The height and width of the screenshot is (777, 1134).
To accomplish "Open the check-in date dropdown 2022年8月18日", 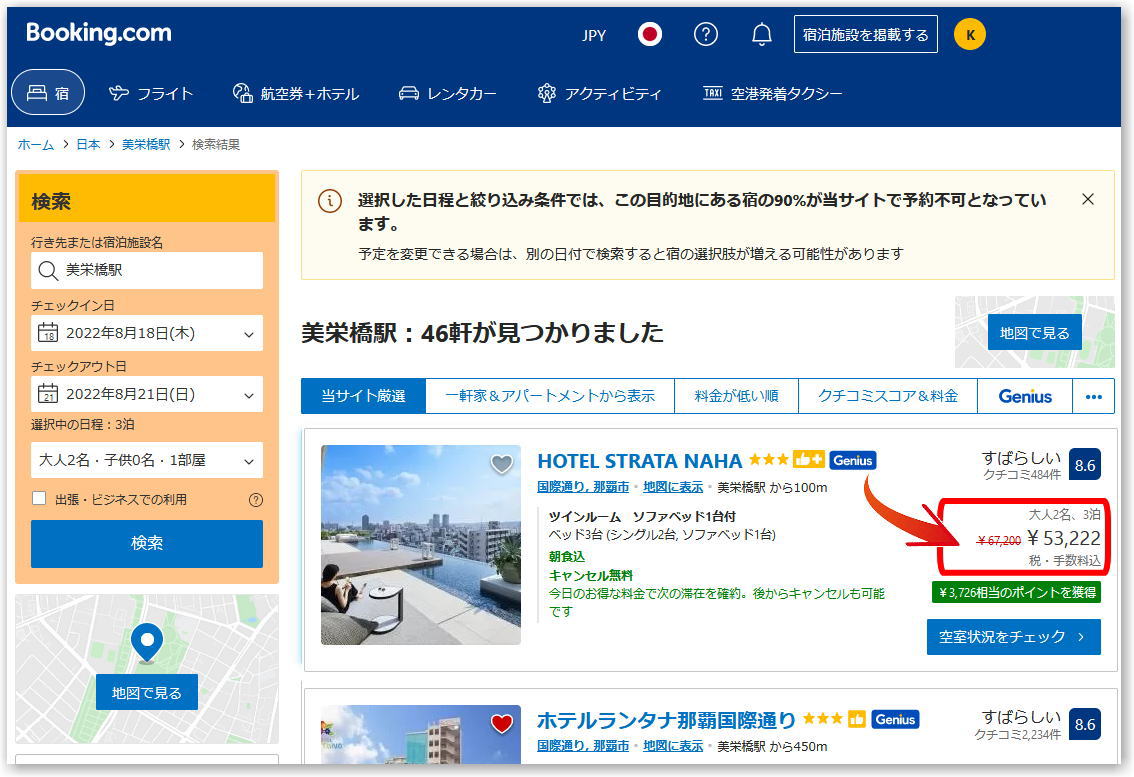I will [x=147, y=333].
